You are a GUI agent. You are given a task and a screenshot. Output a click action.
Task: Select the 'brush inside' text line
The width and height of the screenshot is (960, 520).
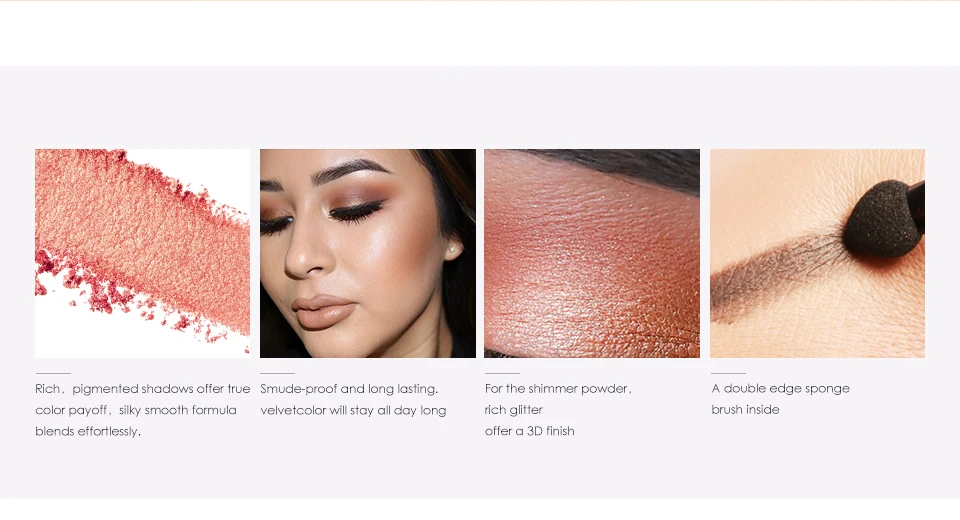(x=745, y=410)
